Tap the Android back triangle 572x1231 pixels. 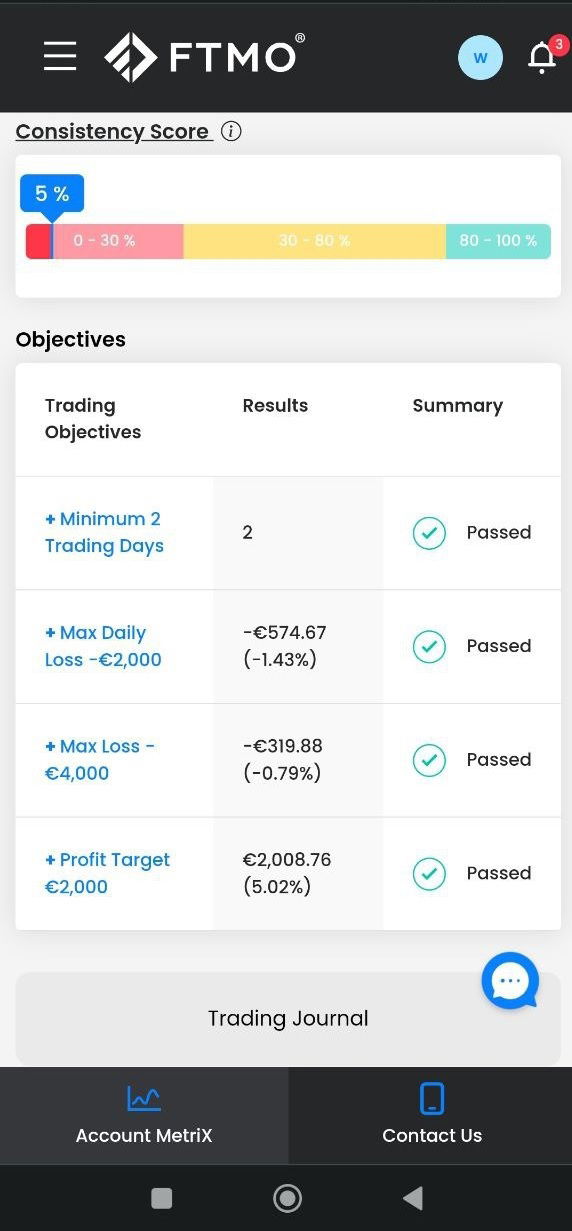[413, 1198]
